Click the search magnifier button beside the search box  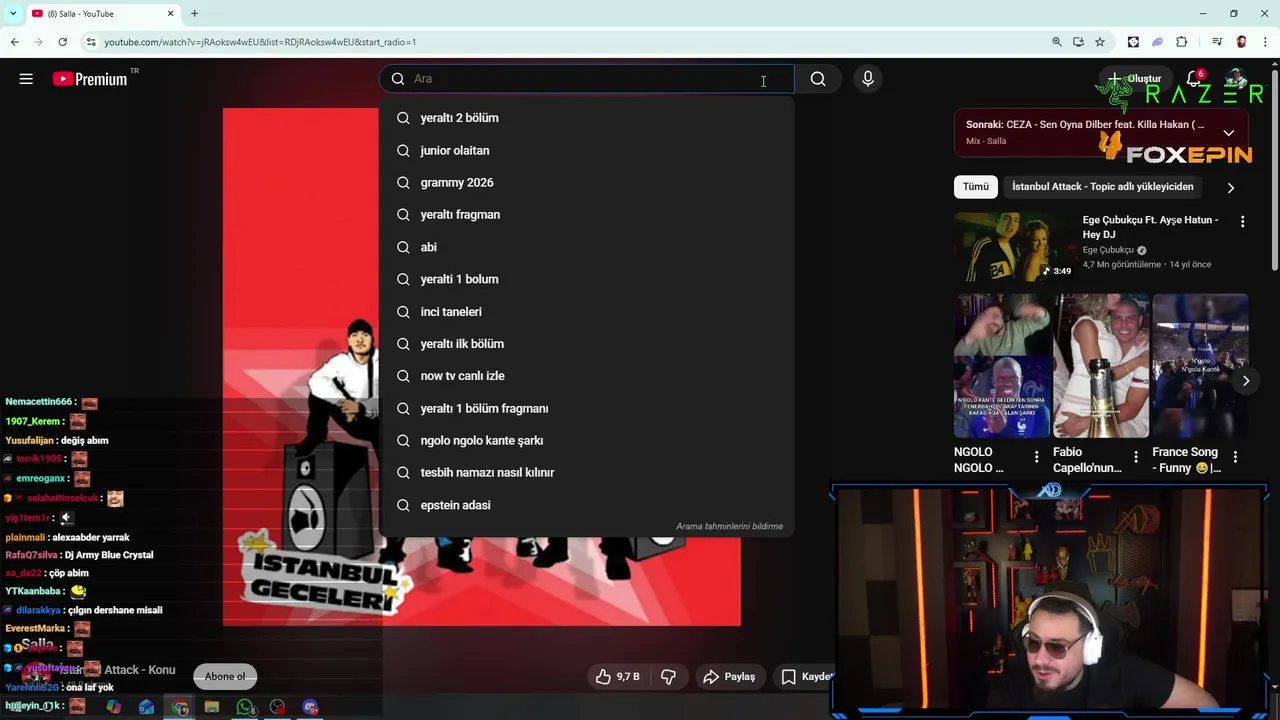coord(818,79)
